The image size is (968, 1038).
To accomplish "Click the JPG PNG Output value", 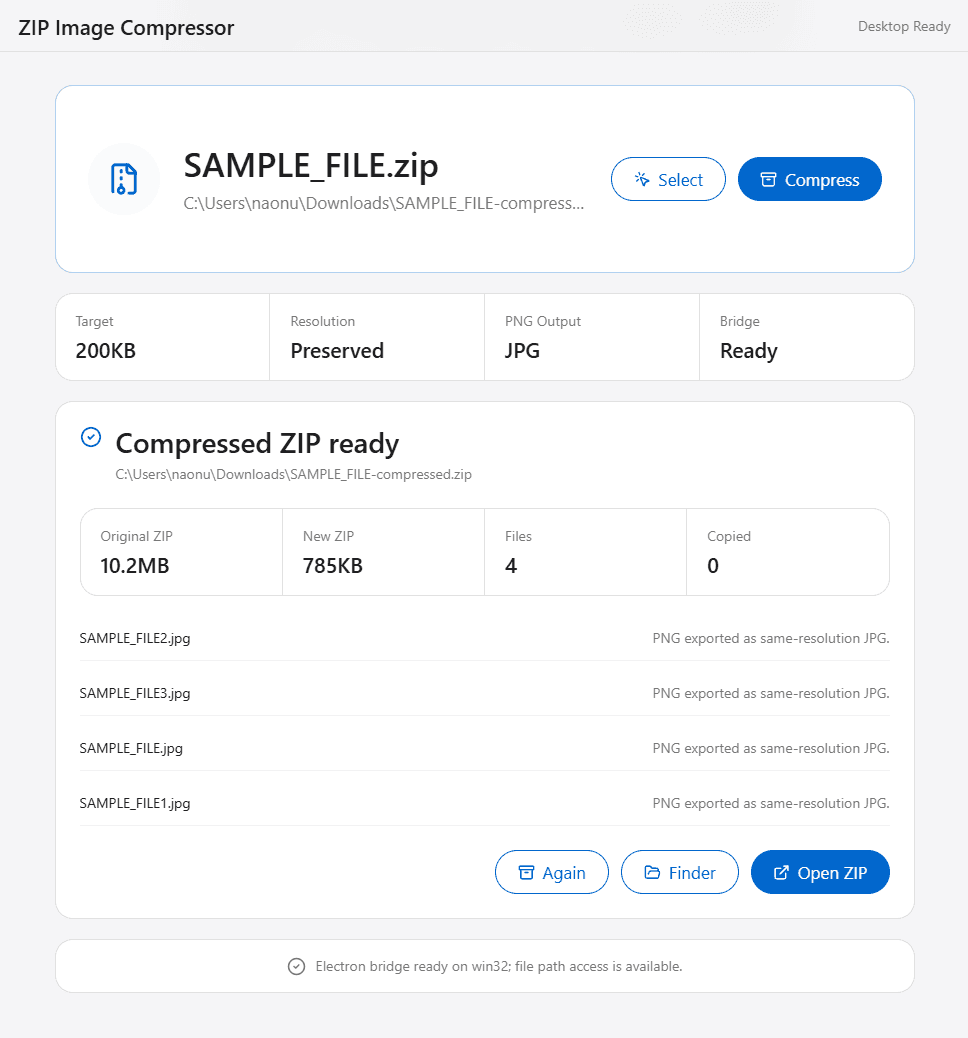I will (522, 350).
